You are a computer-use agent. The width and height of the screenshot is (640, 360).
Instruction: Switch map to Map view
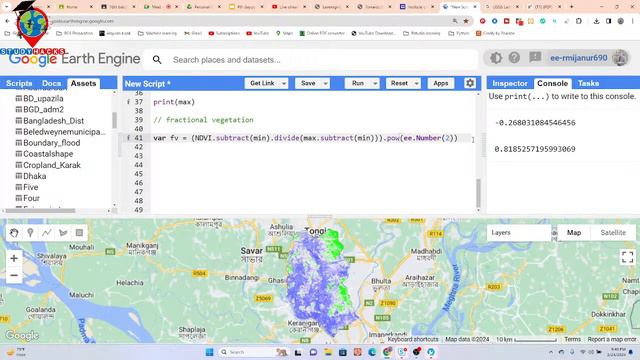tap(573, 233)
